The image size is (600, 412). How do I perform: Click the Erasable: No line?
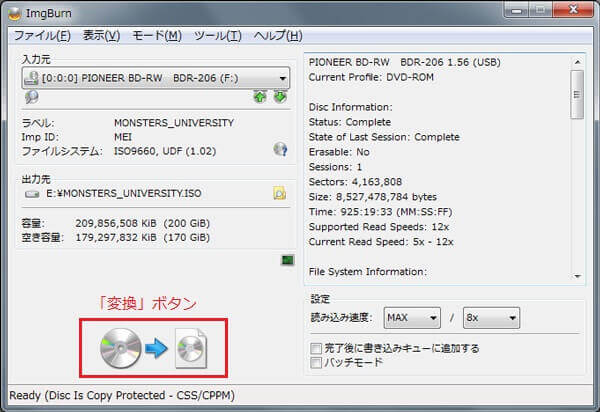pos(339,152)
